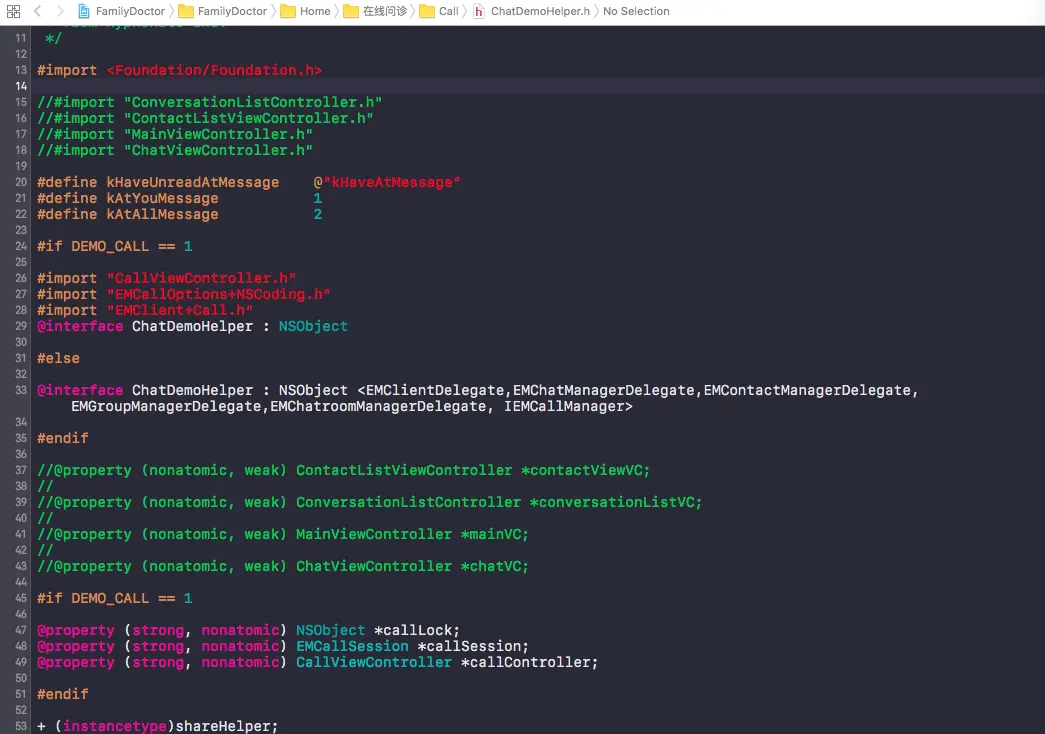Click the second FamilyDoctor folder icon
The image size is (1045, 734).
click(x=186, y=11)
